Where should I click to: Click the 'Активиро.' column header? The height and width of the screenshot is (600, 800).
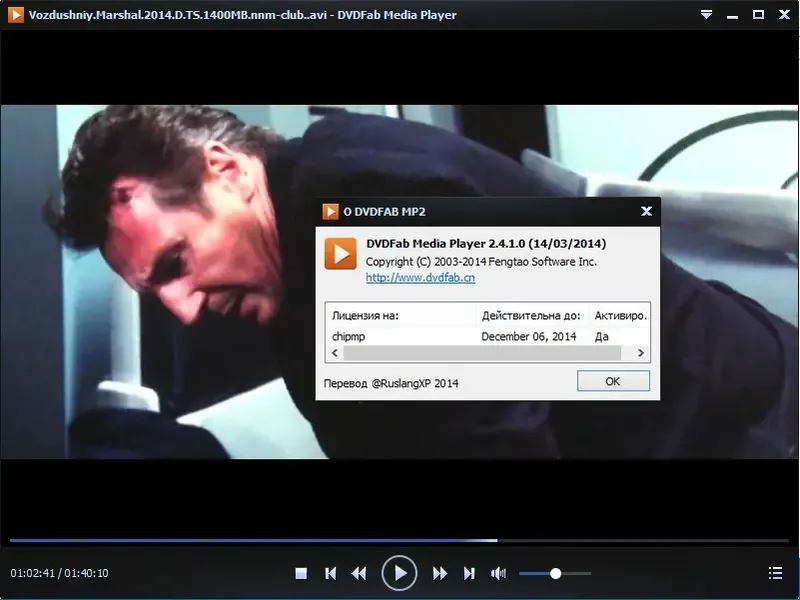619,315
